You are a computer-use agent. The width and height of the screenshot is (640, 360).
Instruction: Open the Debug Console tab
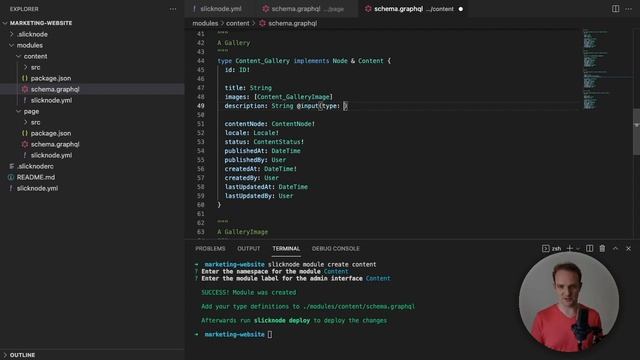coord(336,248)
